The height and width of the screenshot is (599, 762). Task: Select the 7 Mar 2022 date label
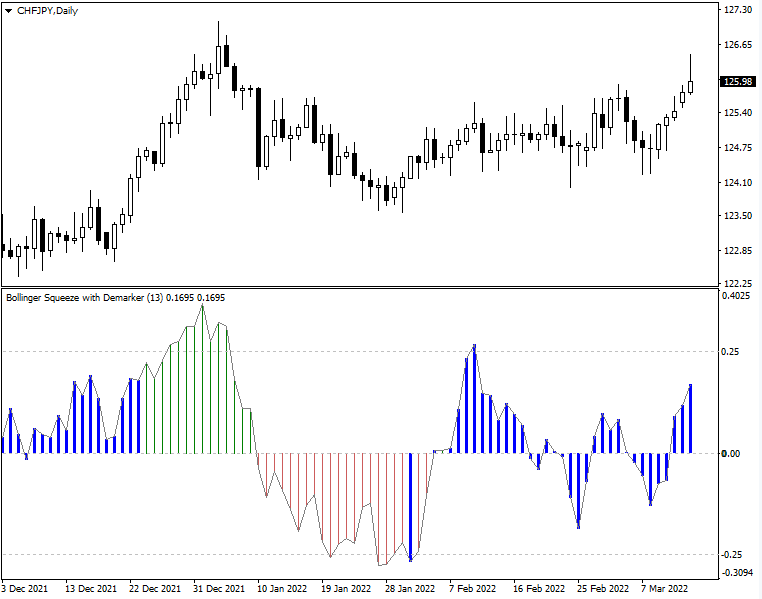pos(664,588)
